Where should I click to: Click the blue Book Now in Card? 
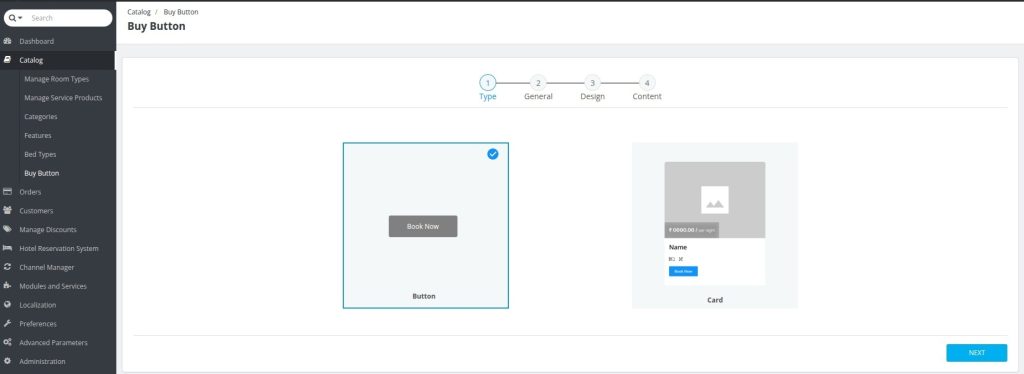pos(683,271)
